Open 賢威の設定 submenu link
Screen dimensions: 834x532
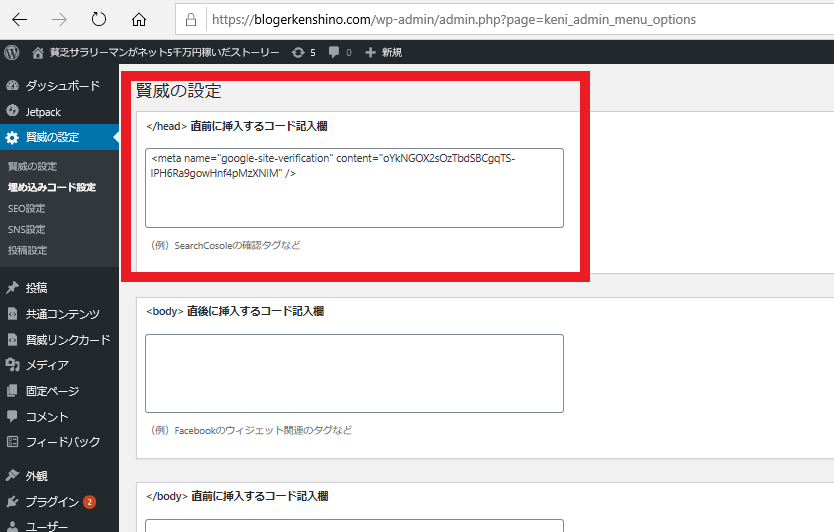point(32,167)
